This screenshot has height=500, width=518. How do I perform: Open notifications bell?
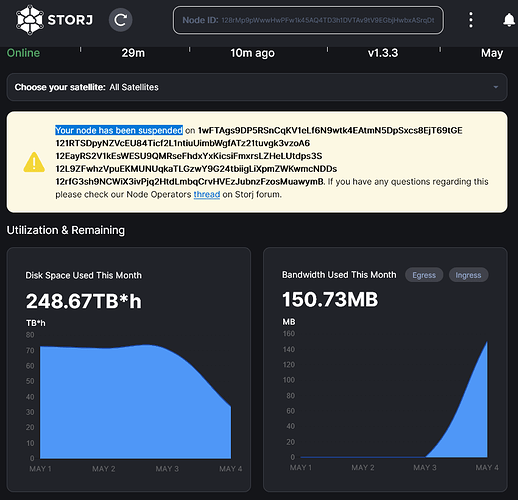click(x=509, y=20)
